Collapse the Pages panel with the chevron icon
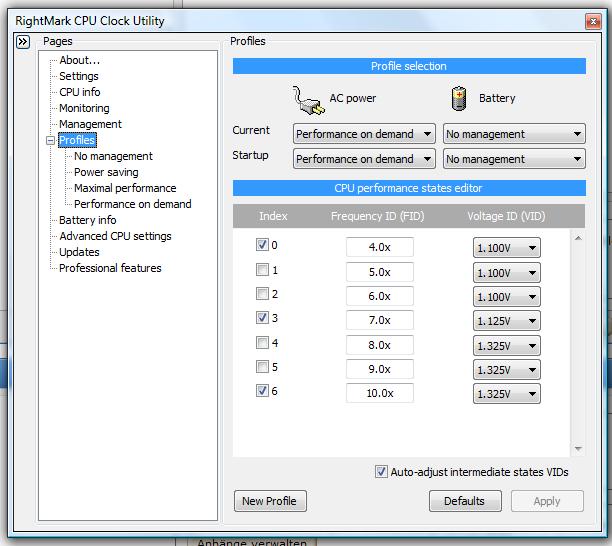 tap(23, 41)
